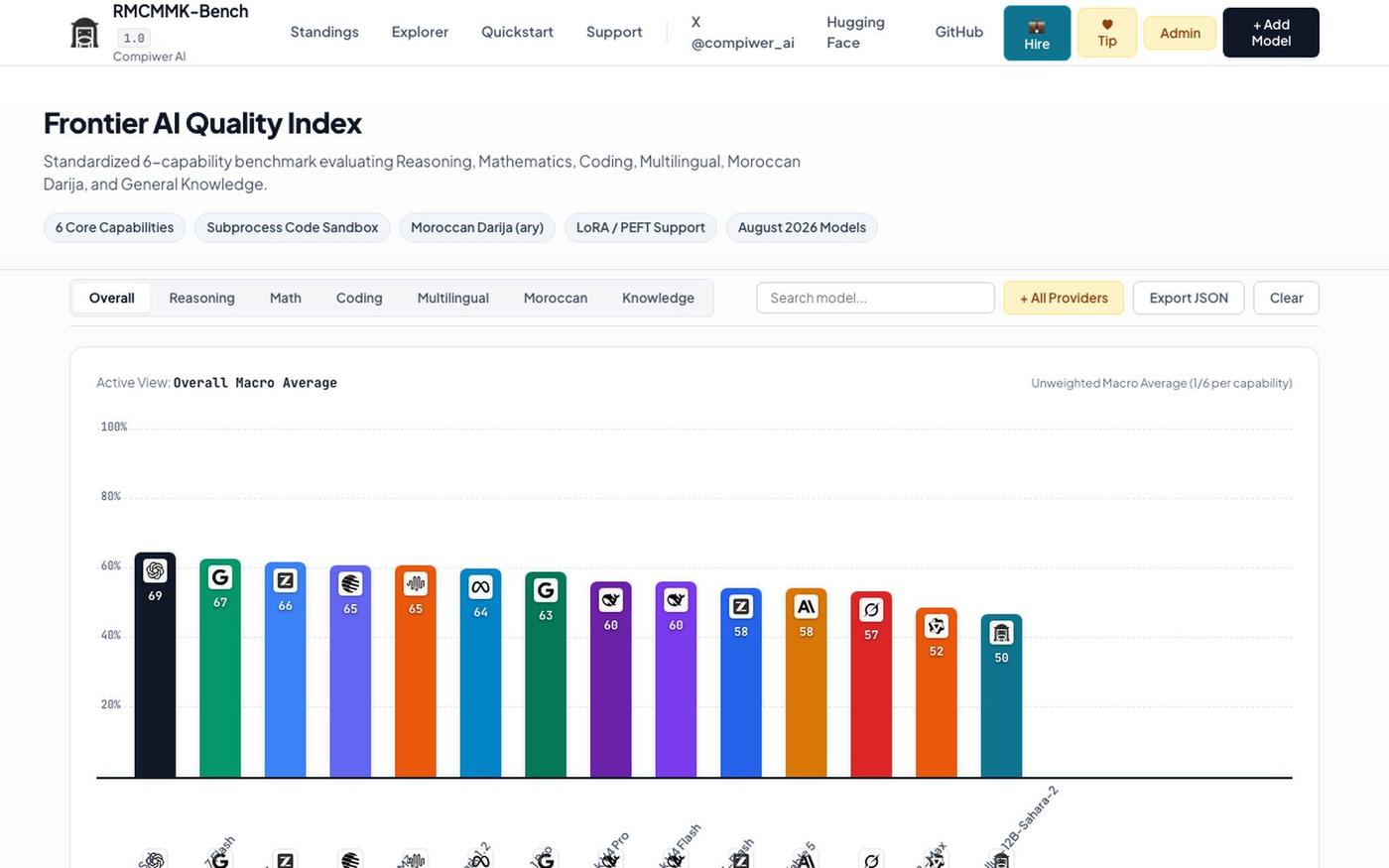The width and height of the screenshot is (1389, 868).
Task: Click the Moroccan Darija (ary) tag
Action: [477, 227]
